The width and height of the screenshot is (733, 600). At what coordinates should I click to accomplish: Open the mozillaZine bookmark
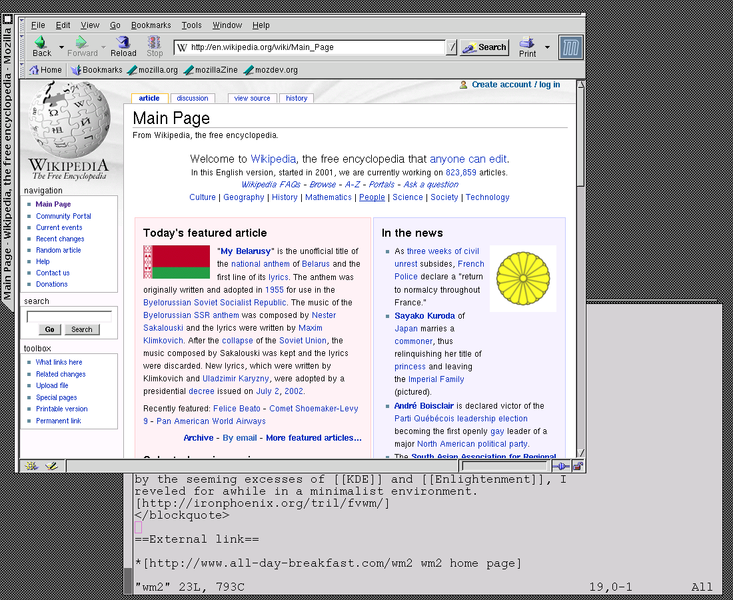(x=211, y=70)
